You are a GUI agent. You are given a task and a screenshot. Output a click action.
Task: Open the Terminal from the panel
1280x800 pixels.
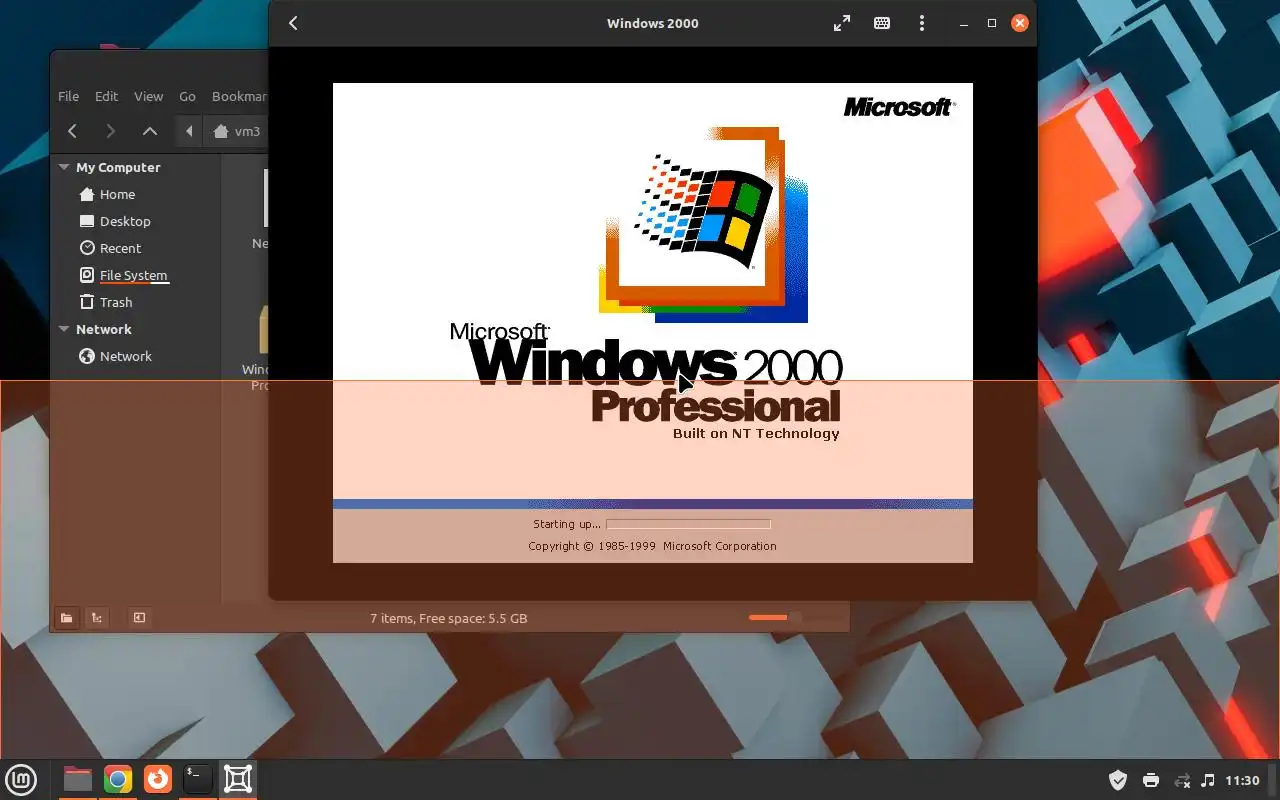click(x=198, y=779)
